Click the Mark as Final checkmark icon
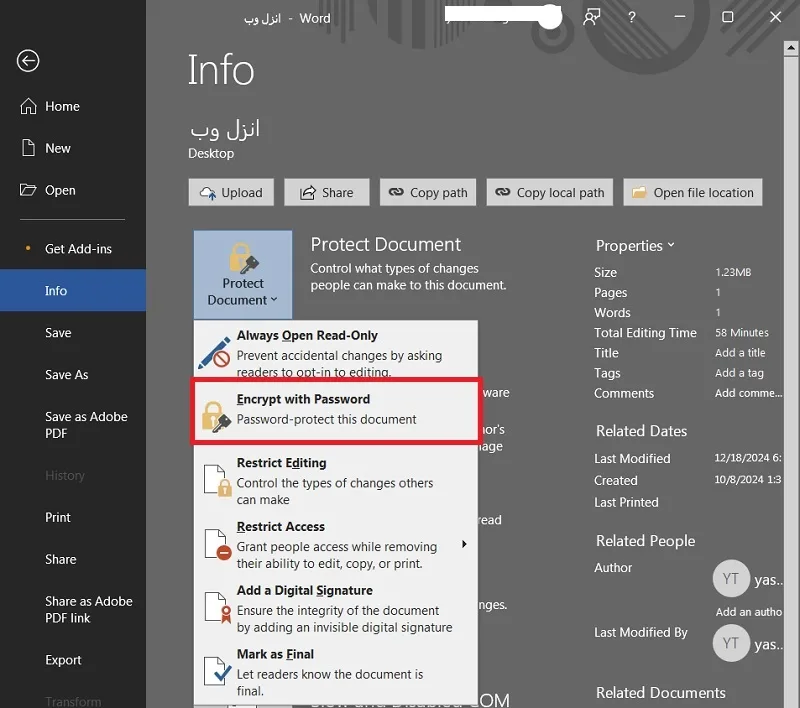Screen dimensions: 800x708 click(217, 671)
